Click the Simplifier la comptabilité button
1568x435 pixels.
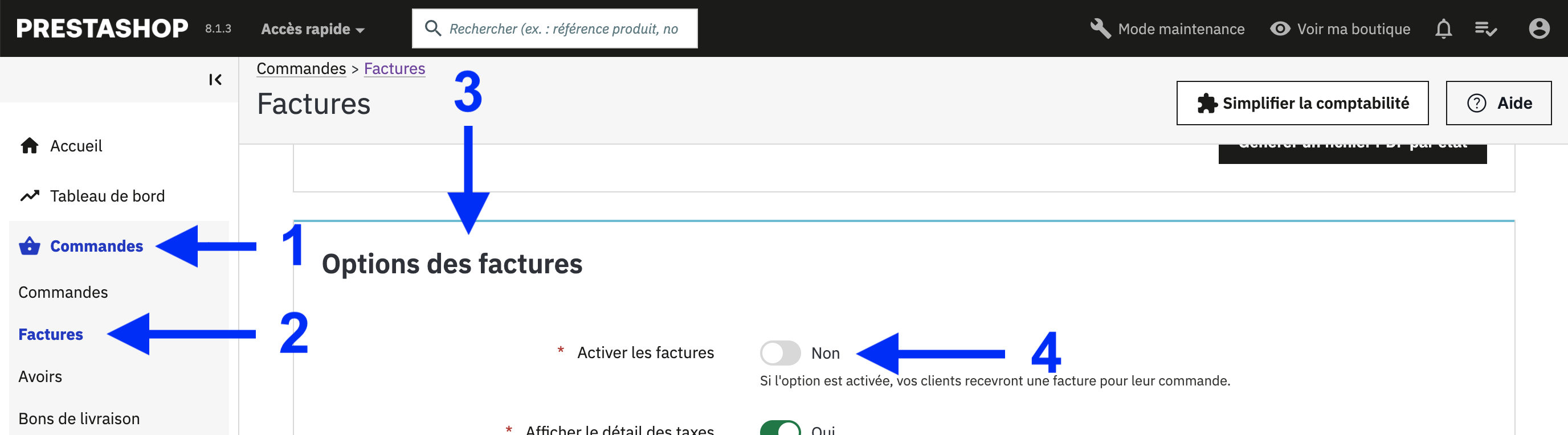tap(1302, 104)
